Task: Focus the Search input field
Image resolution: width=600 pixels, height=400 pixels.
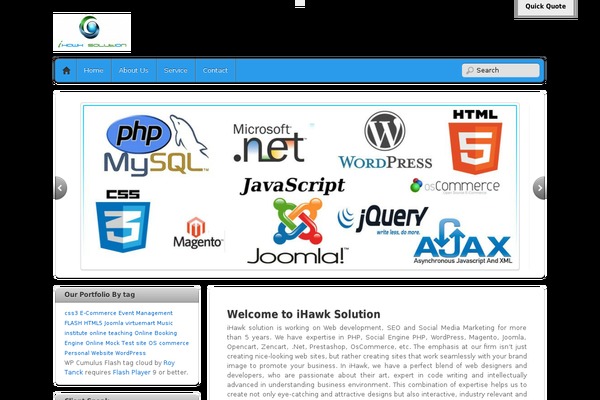Action: pos(501,70)
